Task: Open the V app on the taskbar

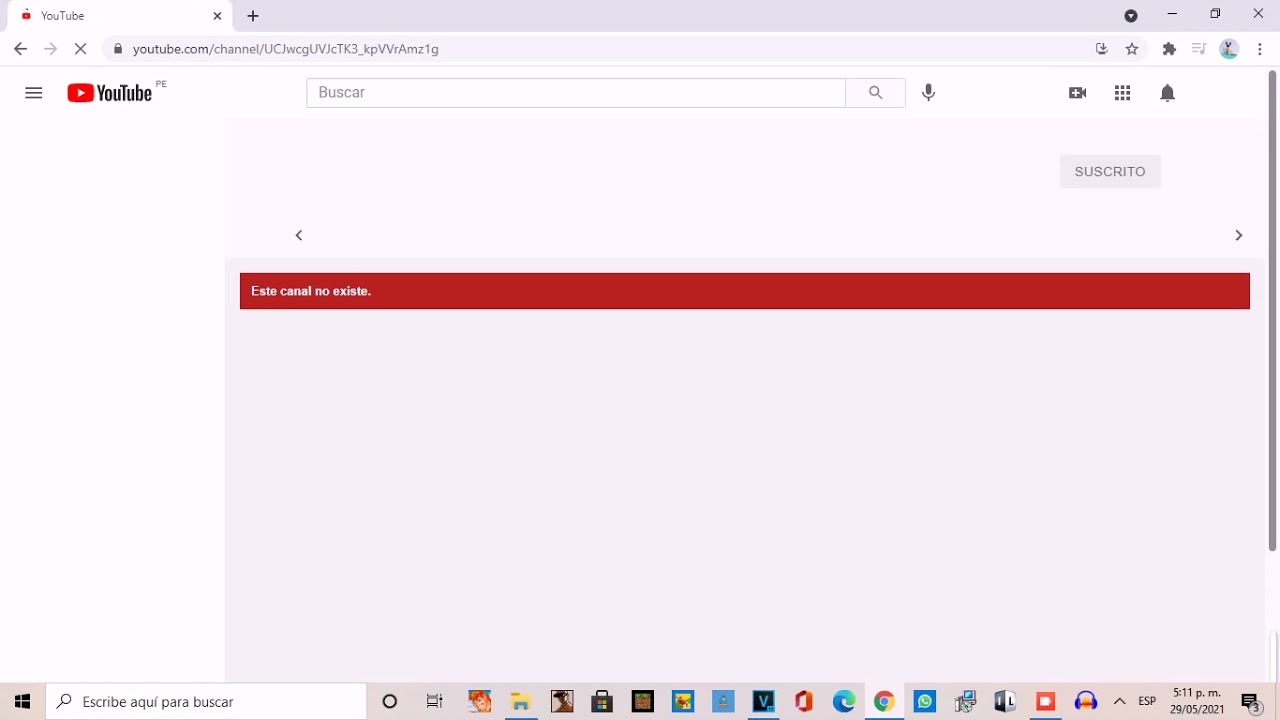Action: [764, 702]
